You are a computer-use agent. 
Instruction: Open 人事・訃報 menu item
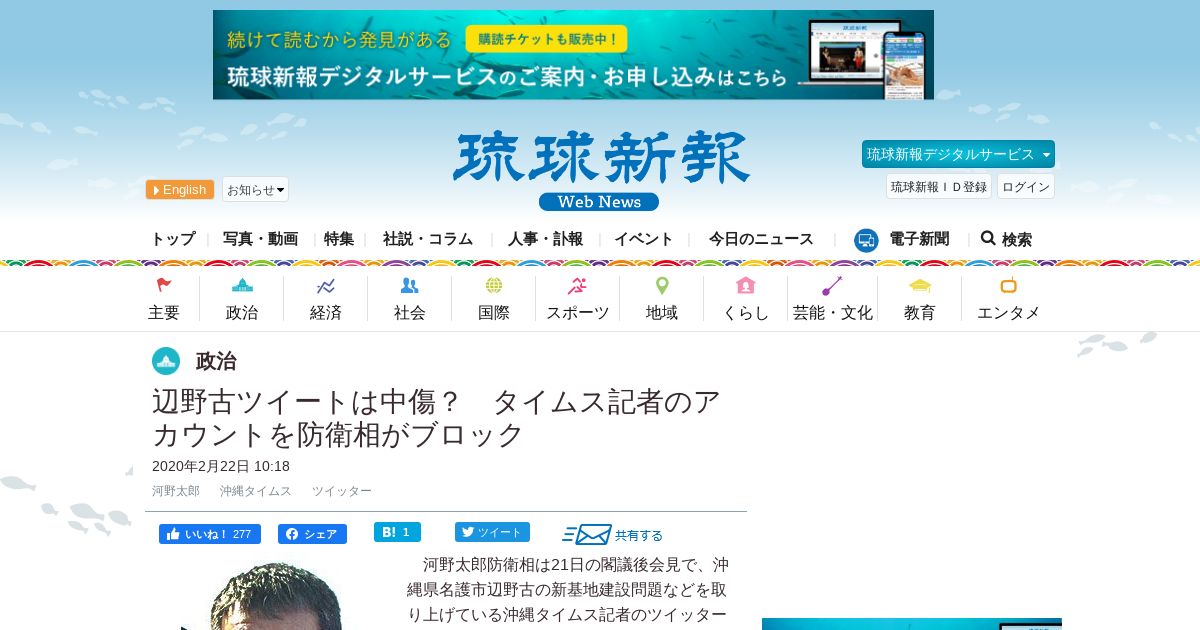(545, 239)
